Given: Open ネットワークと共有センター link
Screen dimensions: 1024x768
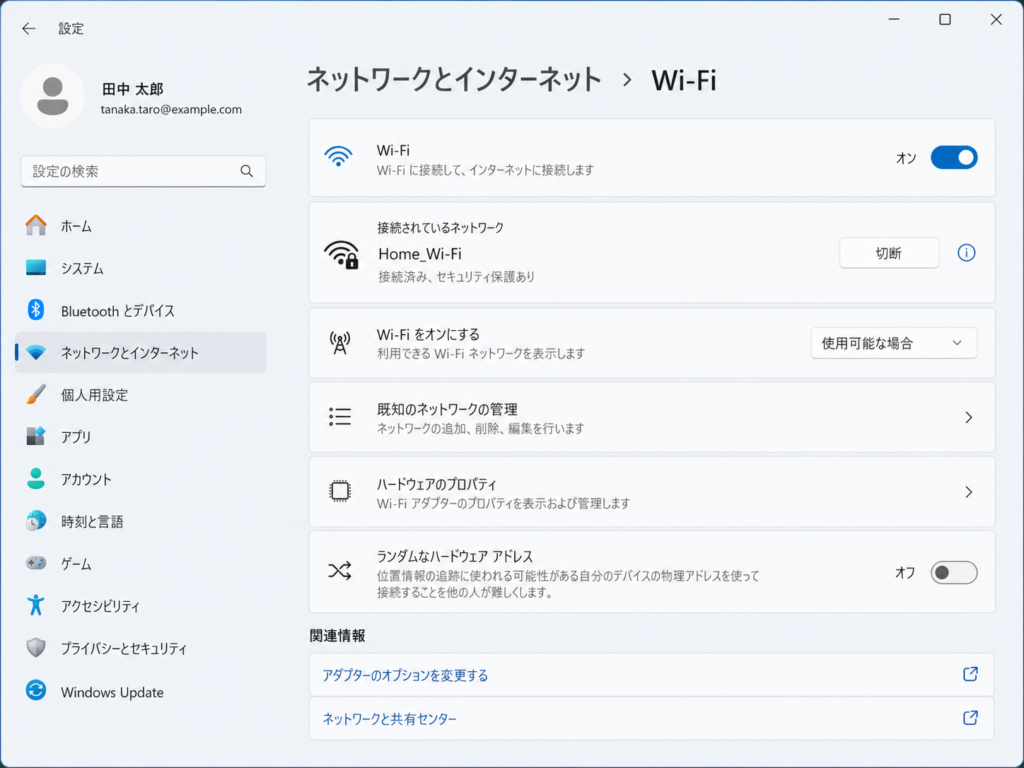Looking at the screenshot, I should pyautogui.click(x=390, y=719).
